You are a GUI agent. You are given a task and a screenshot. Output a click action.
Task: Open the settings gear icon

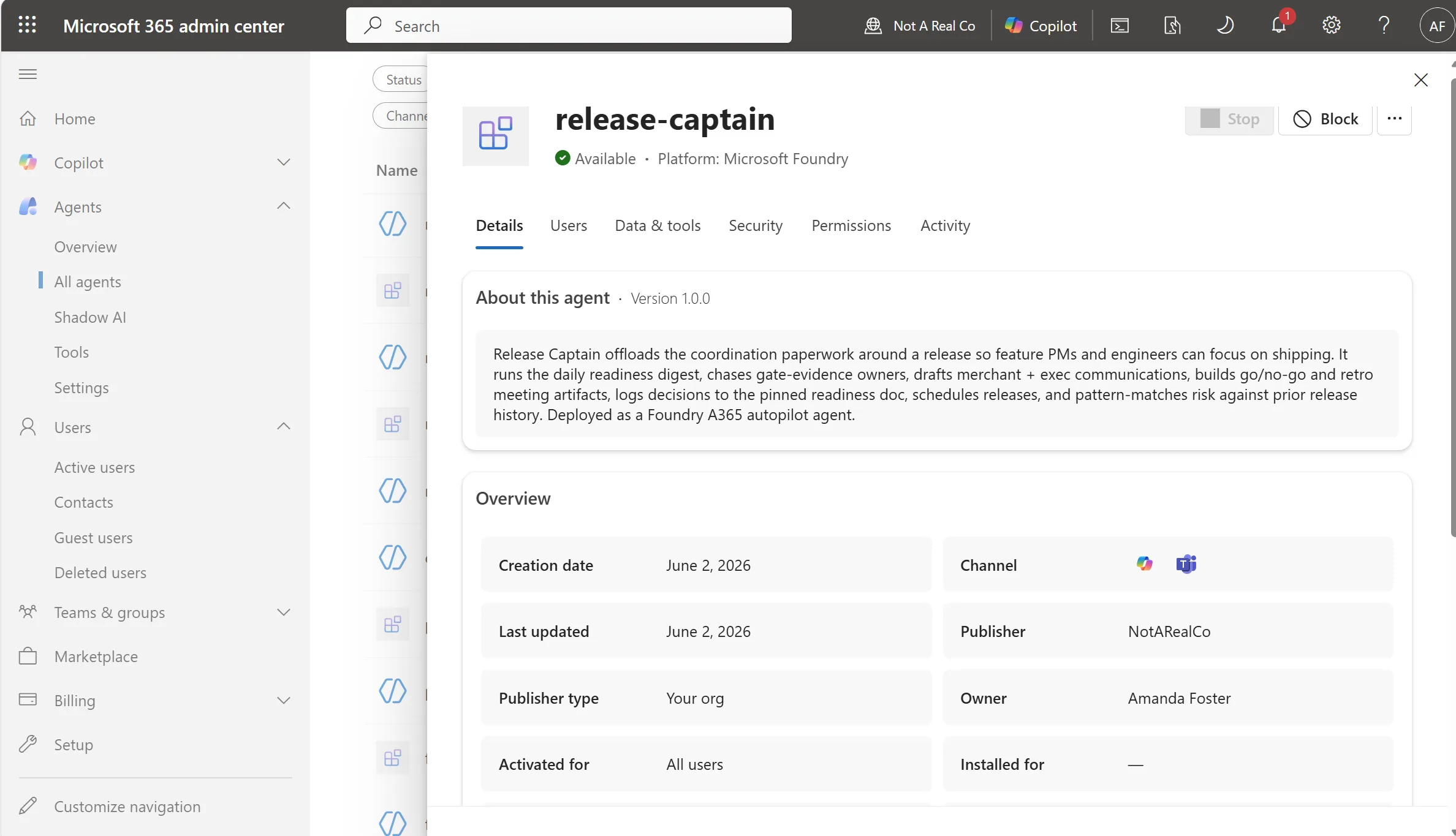click(1331, 26)
